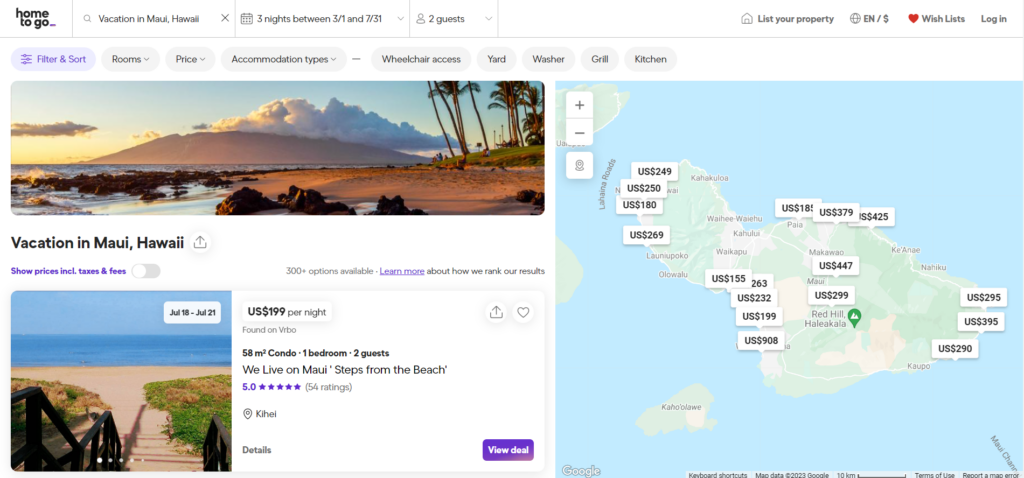Click the 'Jul 18 – Jul 21' date badge
1024x478 pixels.
(x=192, y=312)
